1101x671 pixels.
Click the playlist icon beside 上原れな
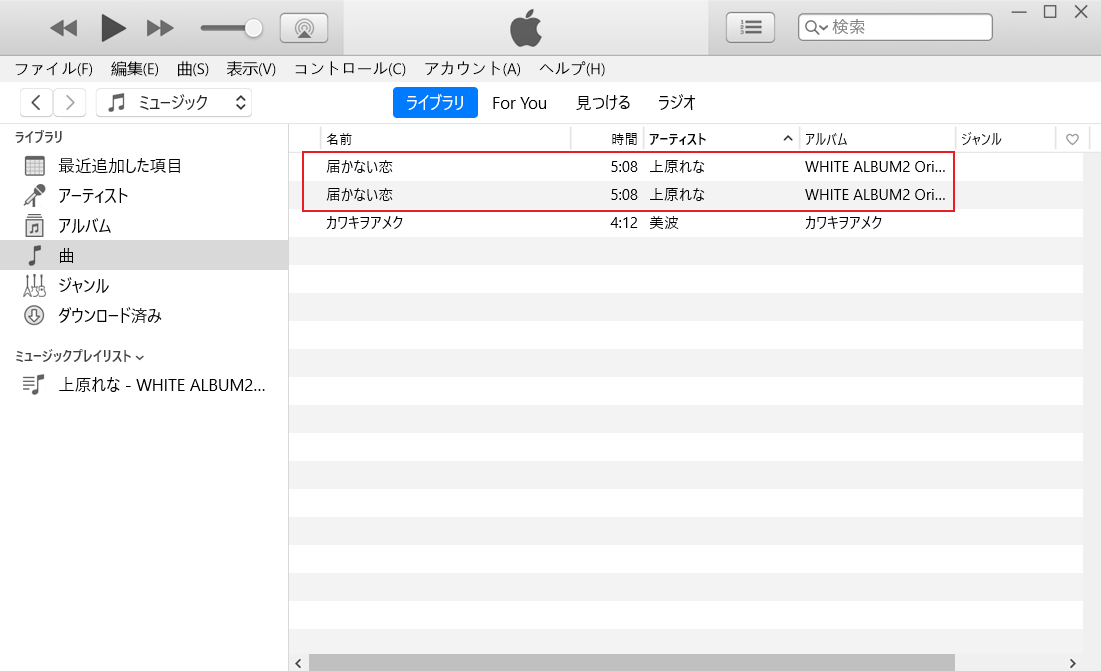coord(34,385)
